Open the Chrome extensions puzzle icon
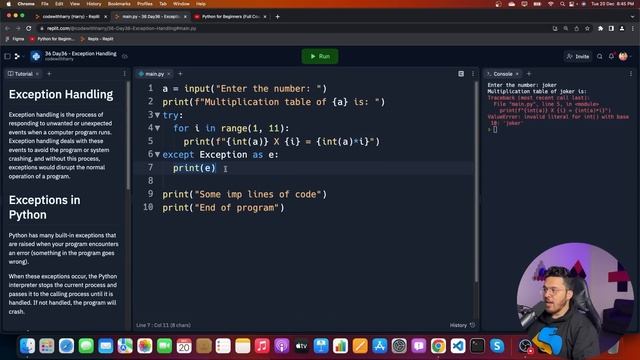640x360 pixels. (600, 29)
